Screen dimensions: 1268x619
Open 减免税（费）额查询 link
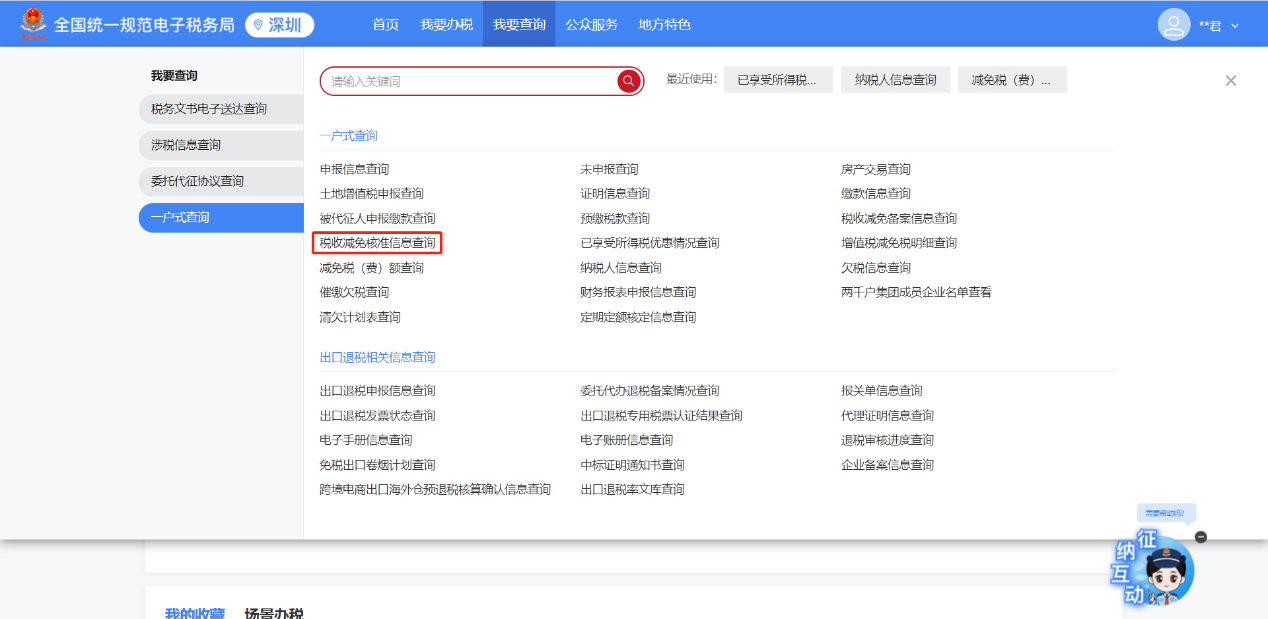372,268
